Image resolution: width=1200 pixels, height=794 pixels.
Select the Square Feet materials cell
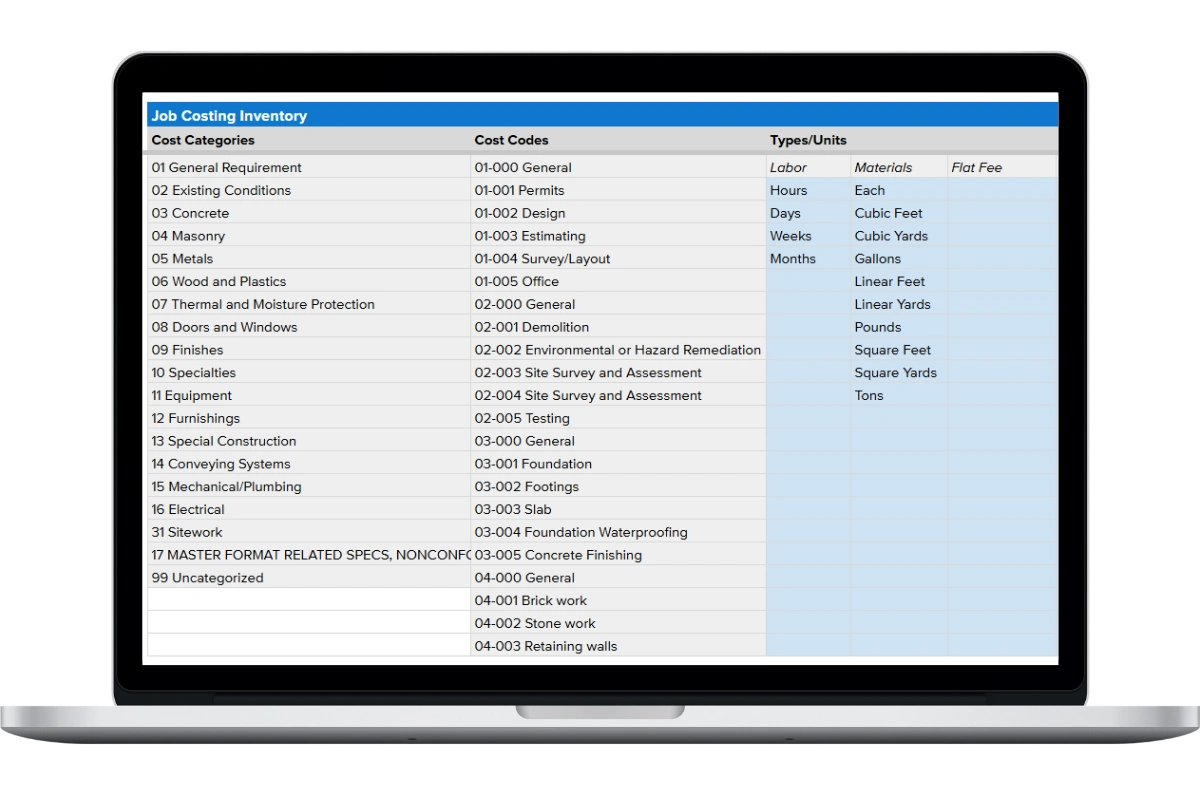pos(899,350)
